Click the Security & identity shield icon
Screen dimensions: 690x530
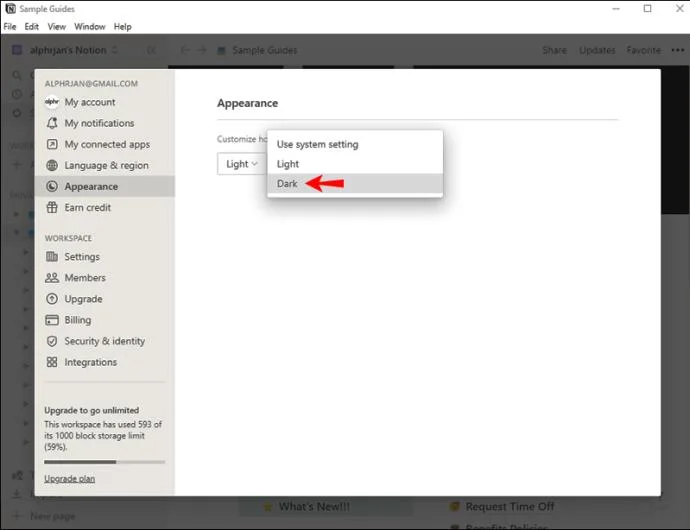pos(52,341)
